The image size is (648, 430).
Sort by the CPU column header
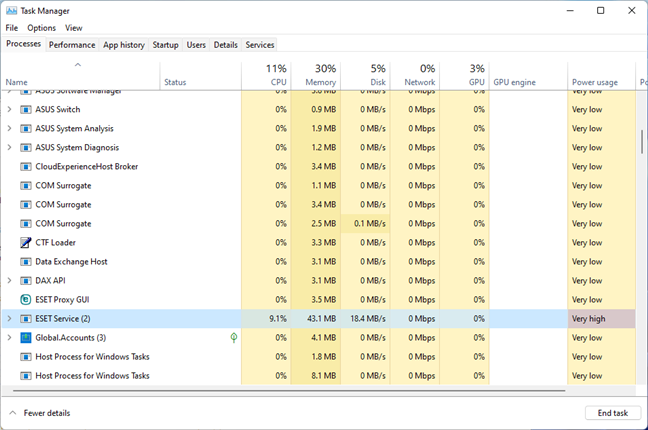266,76
